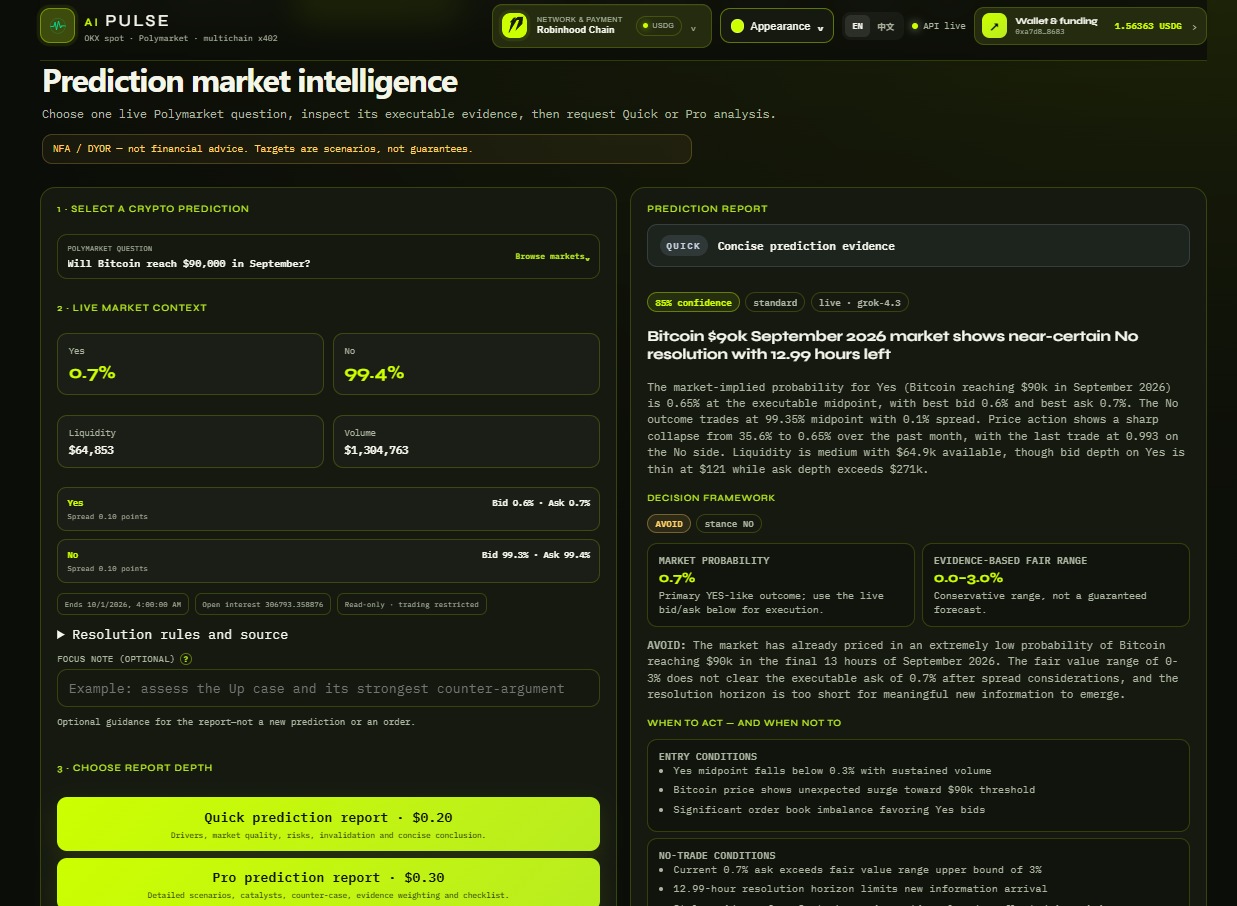Click the wallet chevron arrow at far right
Viewport: 1237px width, 906px height.
pos(1194,27)
